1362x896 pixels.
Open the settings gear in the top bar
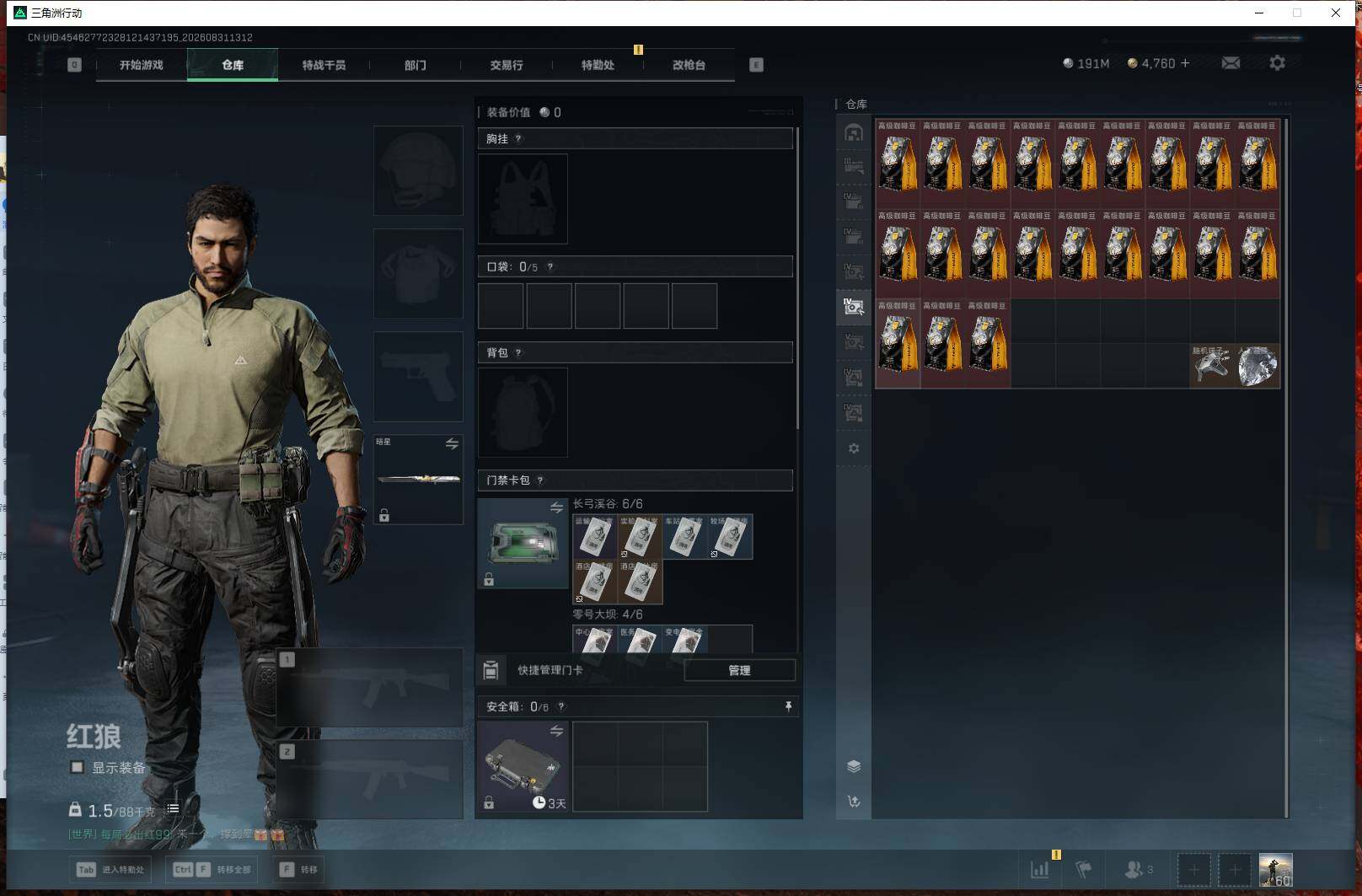1277,63
